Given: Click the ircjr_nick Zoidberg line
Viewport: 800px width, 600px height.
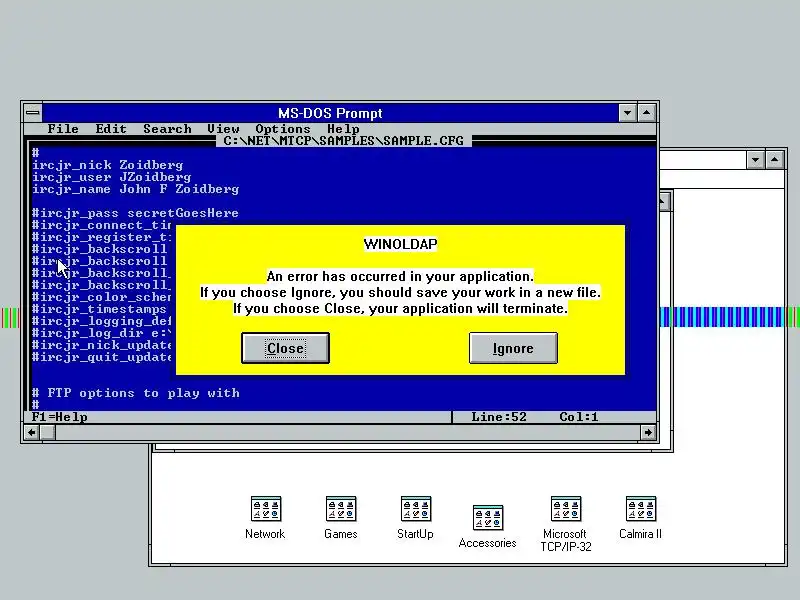Looking at the screenshot, I should pyautogui.click(x=108, y=165).
